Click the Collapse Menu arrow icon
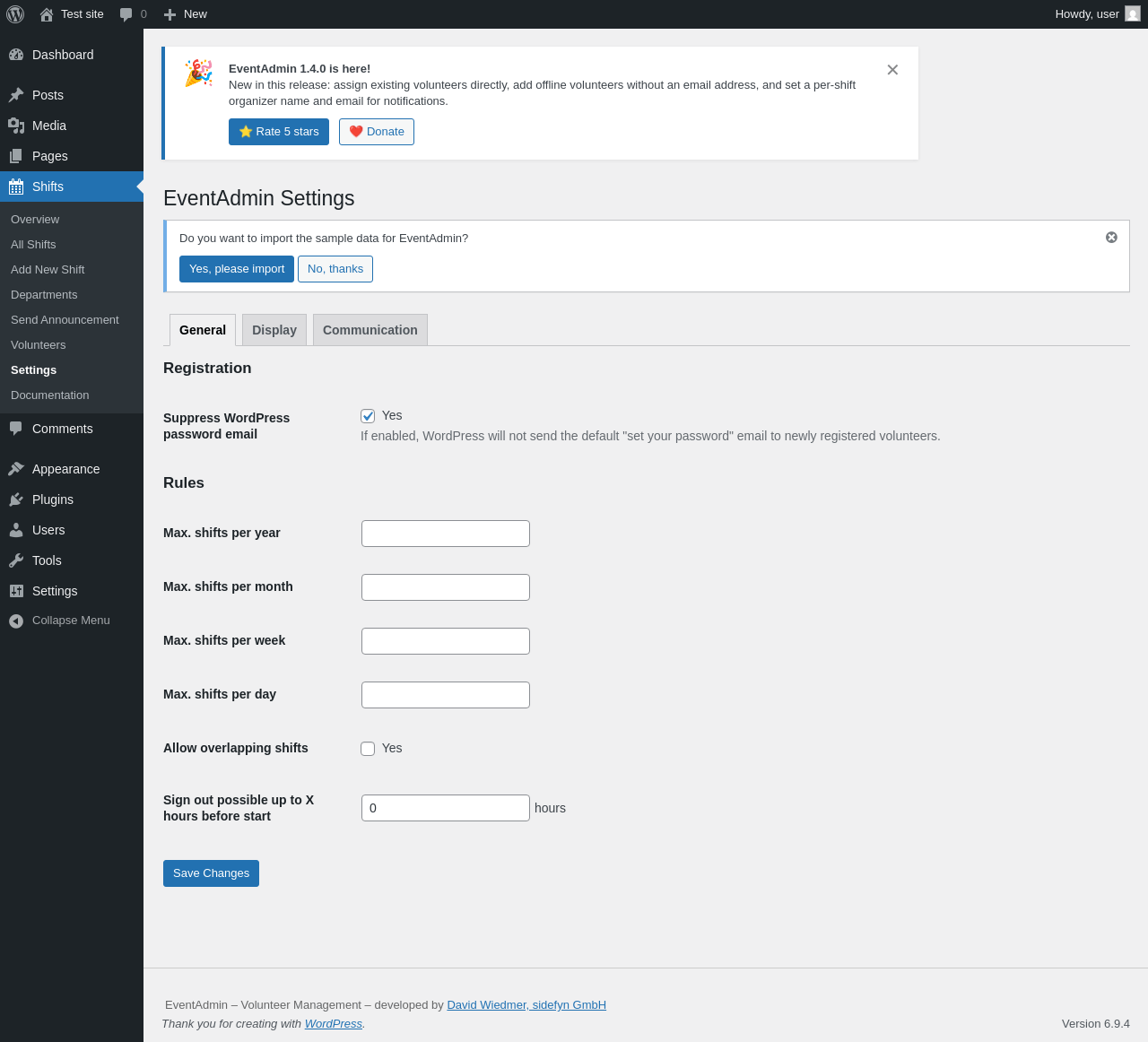 click(x=16, y=621)
